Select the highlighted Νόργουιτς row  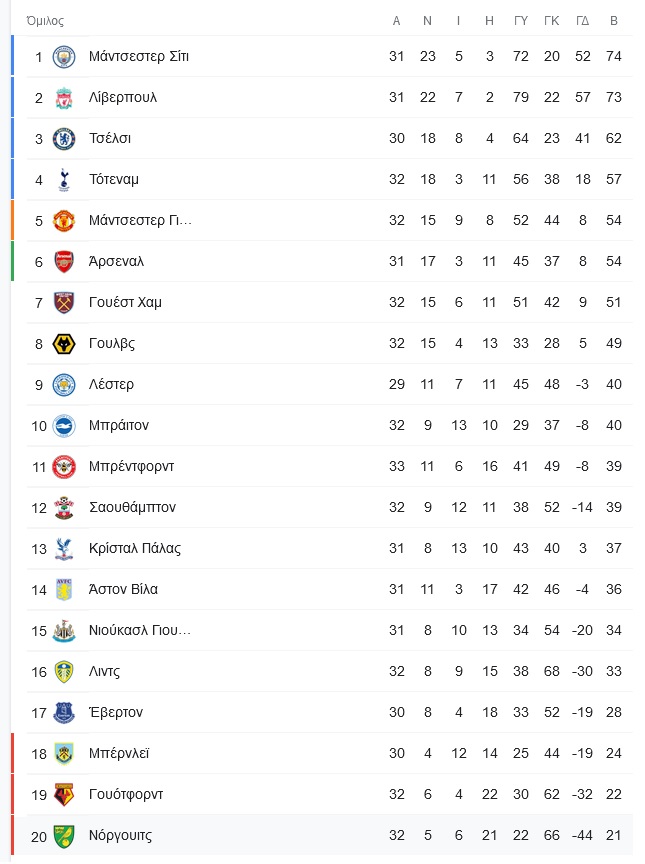point(322,836)
